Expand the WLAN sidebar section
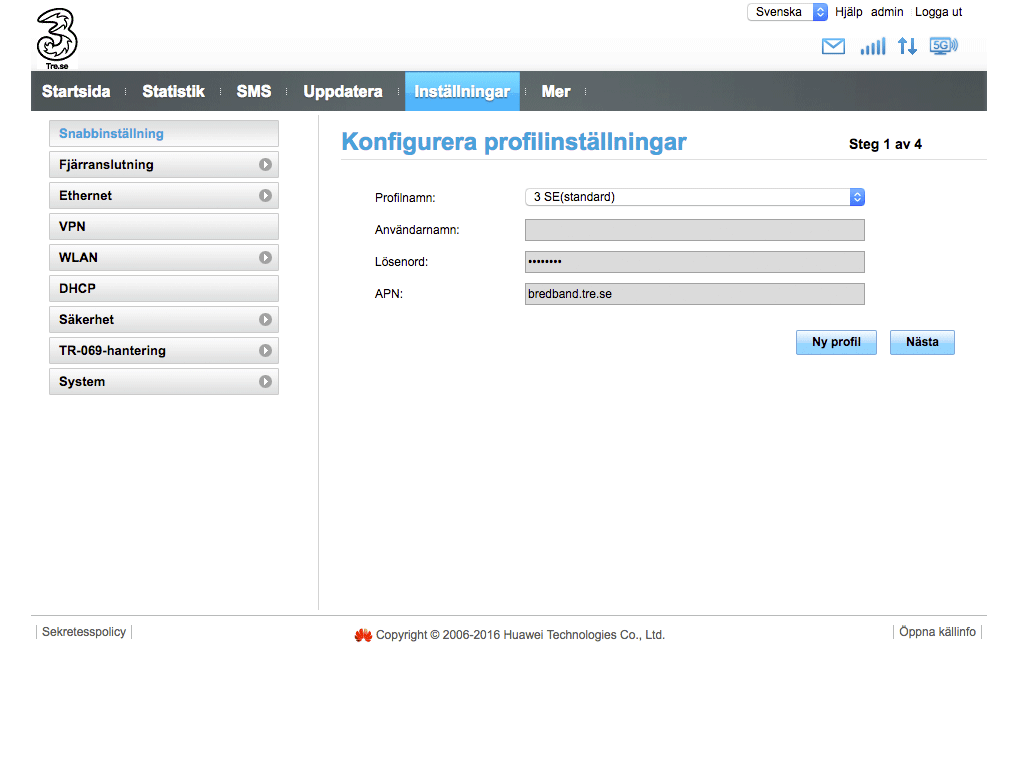Viewport: 1019px width, 765px height. point(163,258)
